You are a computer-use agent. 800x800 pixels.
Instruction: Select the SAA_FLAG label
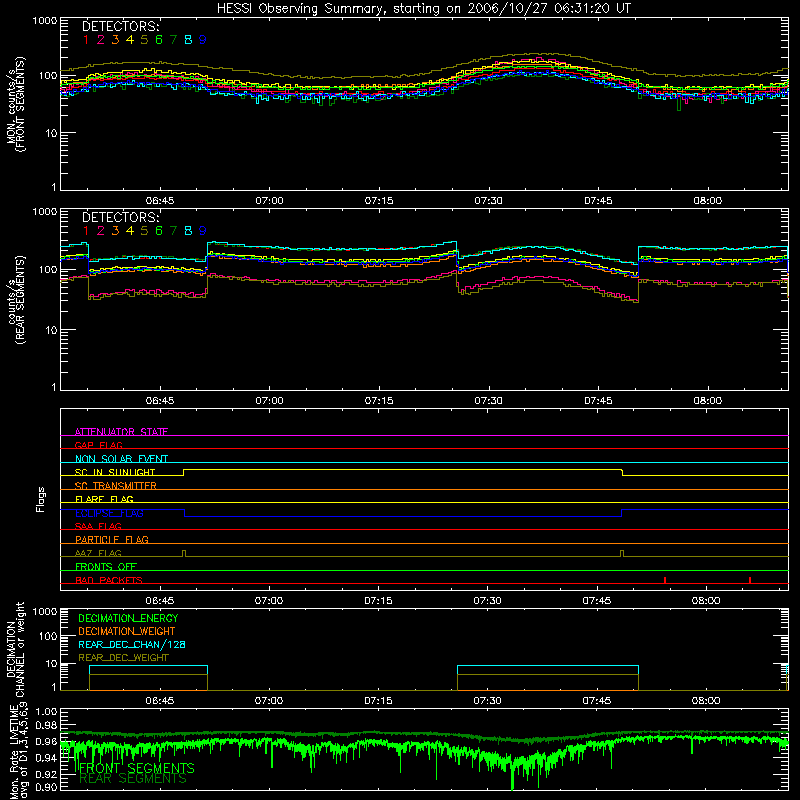[98, 526]
